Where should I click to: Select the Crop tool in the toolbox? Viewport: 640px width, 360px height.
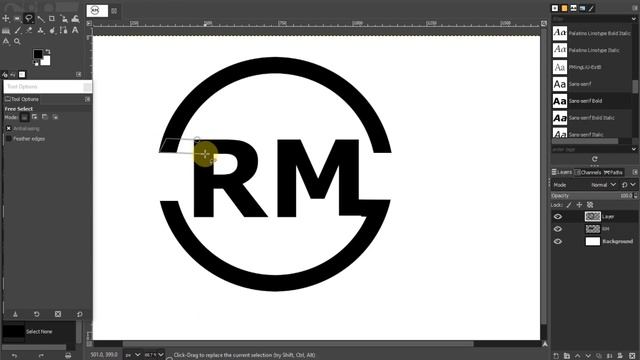tap(52, 18)
